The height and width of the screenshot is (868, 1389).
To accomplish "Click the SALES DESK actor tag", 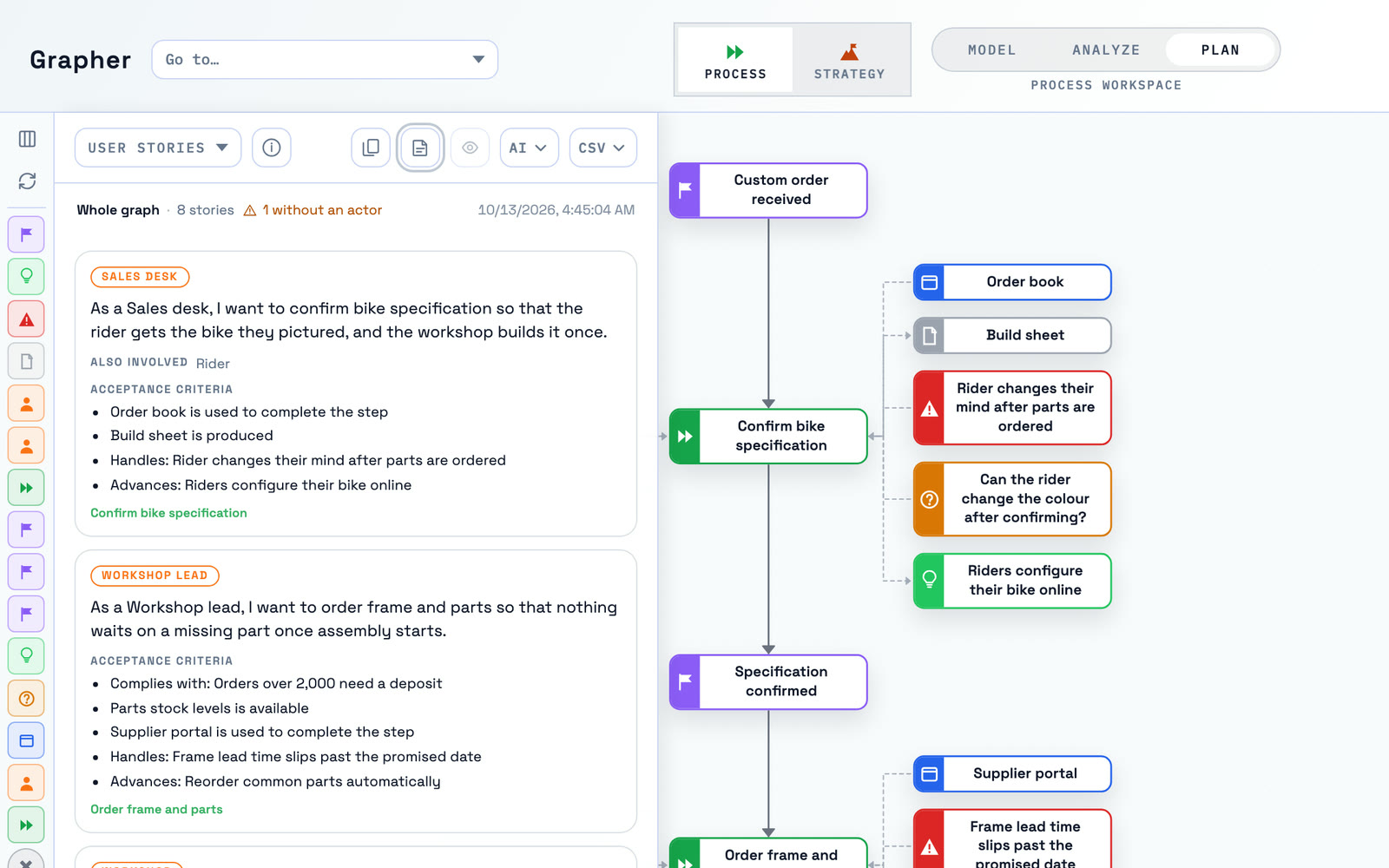I will point(140,277).
